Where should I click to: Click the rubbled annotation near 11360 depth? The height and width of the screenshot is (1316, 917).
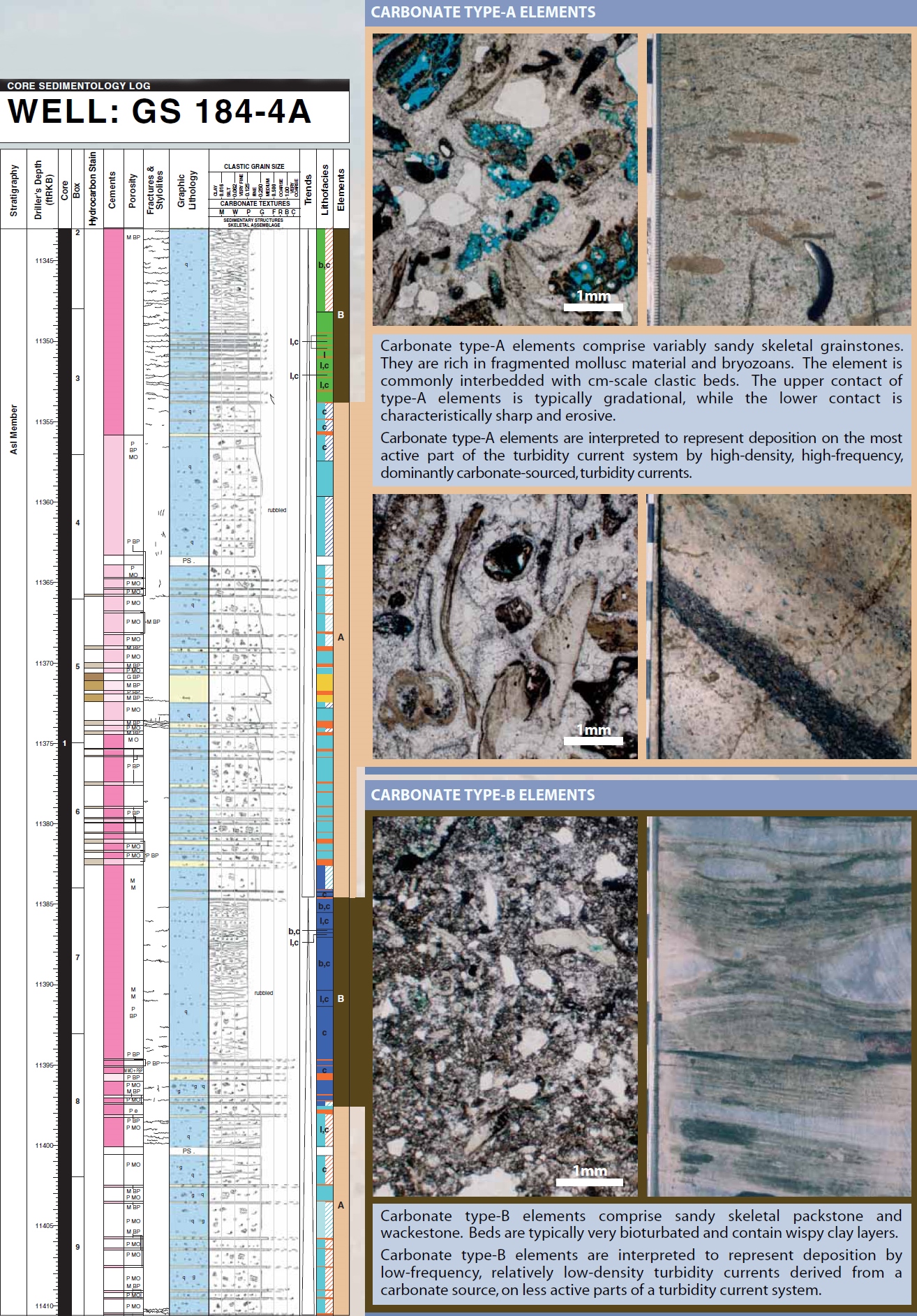click(276, 510)
